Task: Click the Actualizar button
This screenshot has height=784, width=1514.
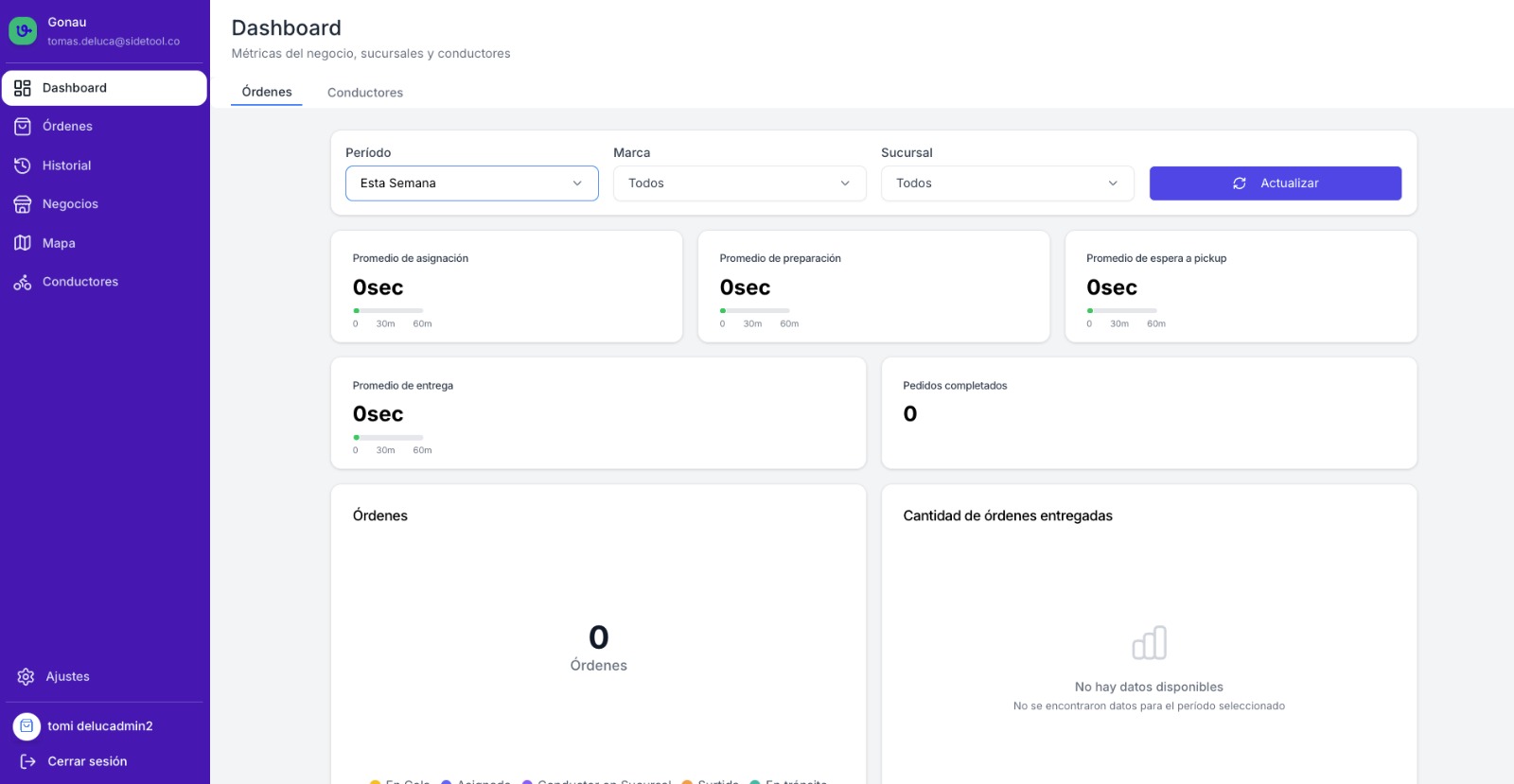Action: [x=1276, y=183]
